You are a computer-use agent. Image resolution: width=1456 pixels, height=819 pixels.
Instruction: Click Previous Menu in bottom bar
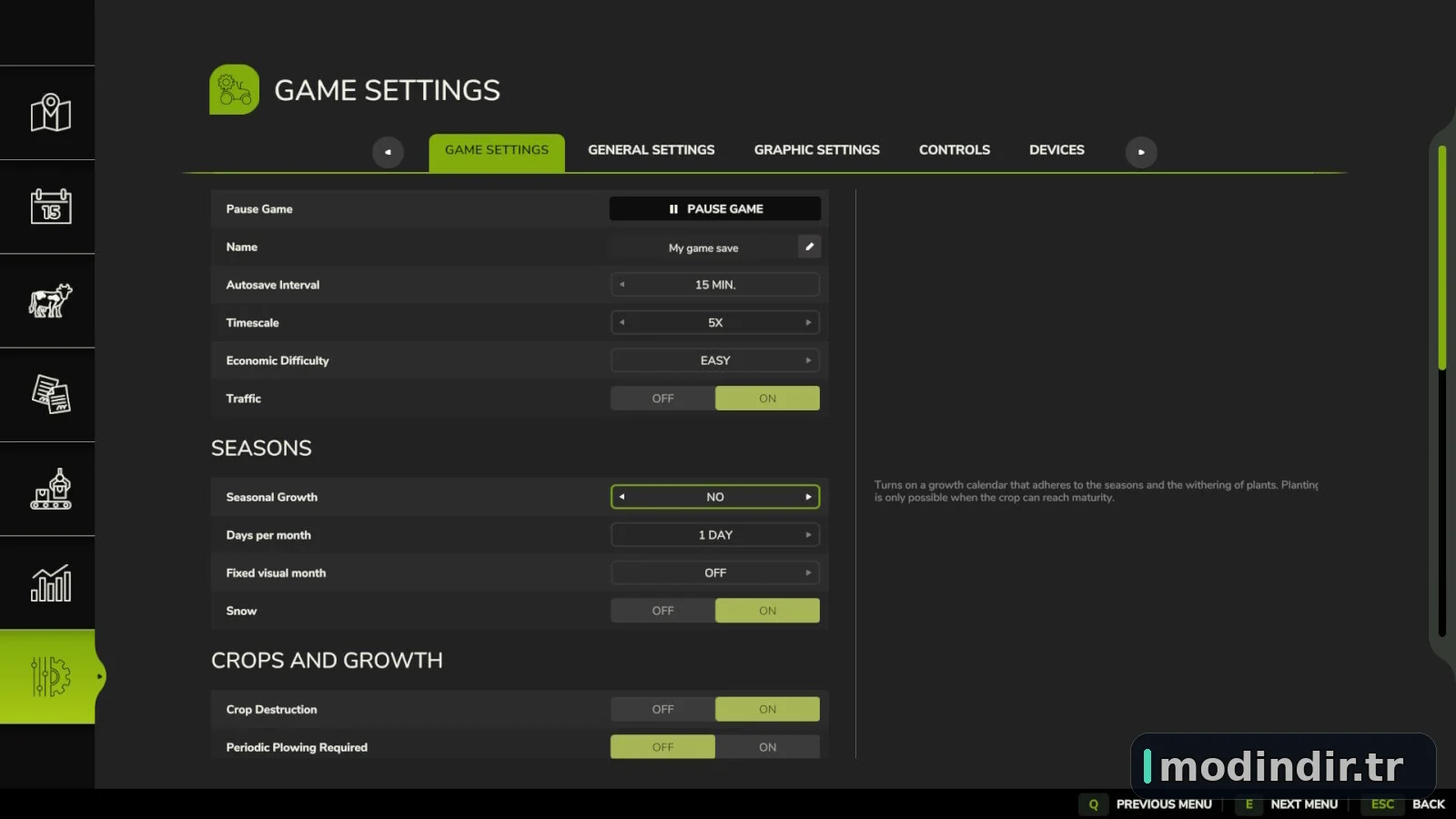click(1164, 804)
